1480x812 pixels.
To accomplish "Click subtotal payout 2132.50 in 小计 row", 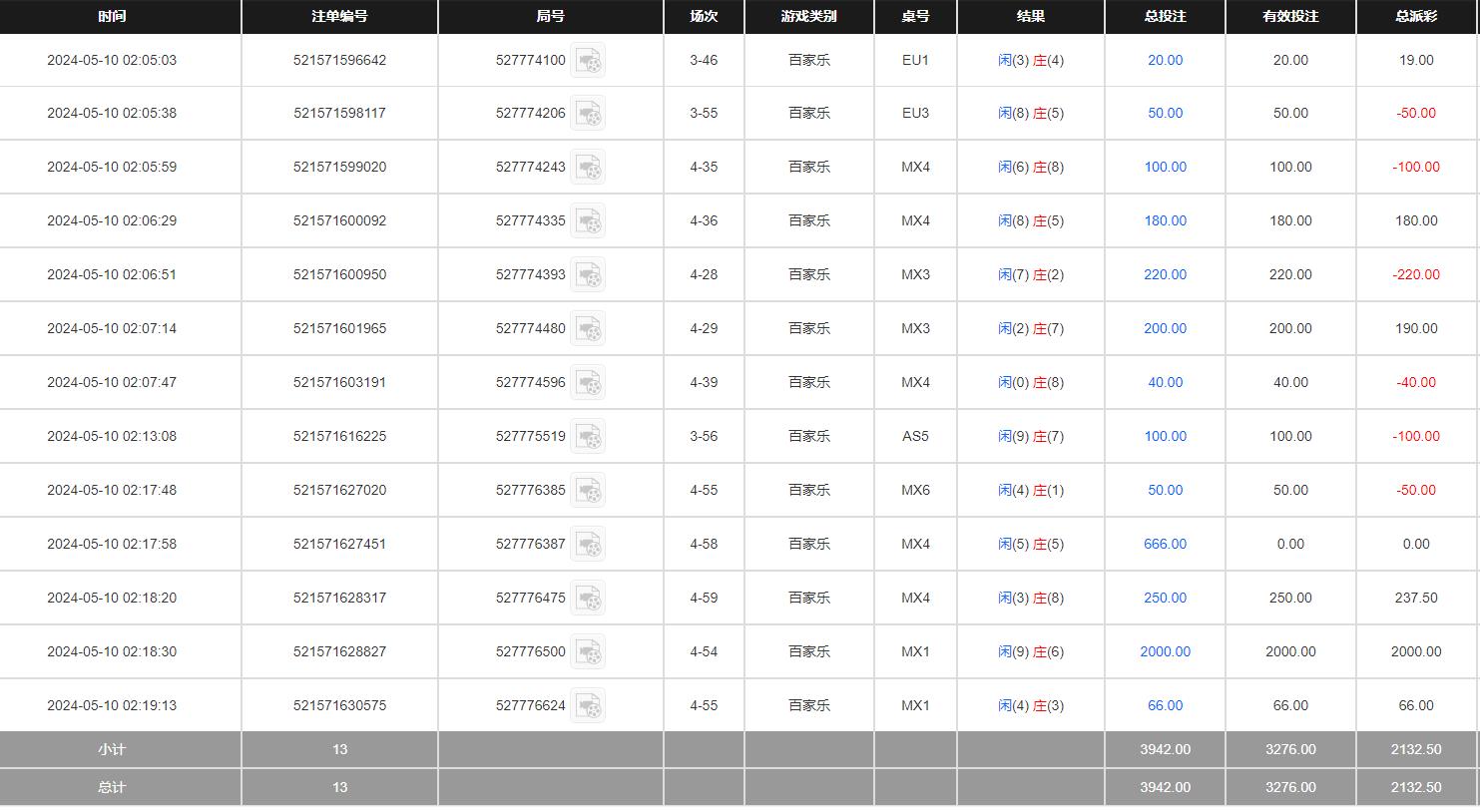I will 1416,749.
